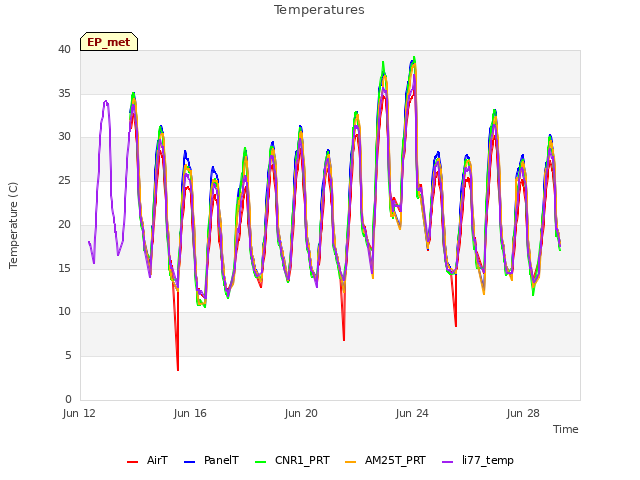Click the EP_met annotation label
This screenshot has height=480, width=640.
tap(109, 42)
